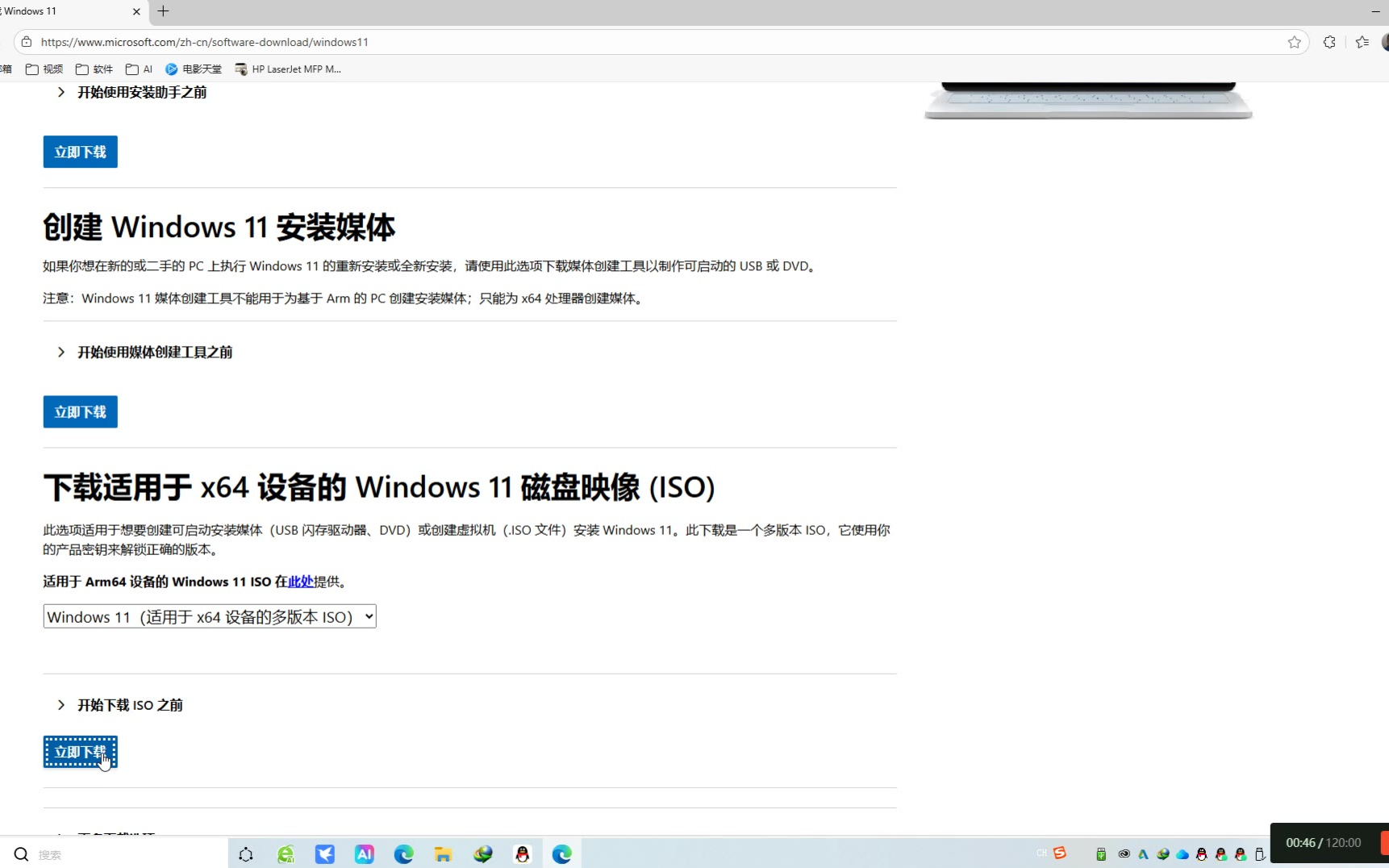
Task: Click the eye-shaped tray icon
Action: (x=1124, y=854)
